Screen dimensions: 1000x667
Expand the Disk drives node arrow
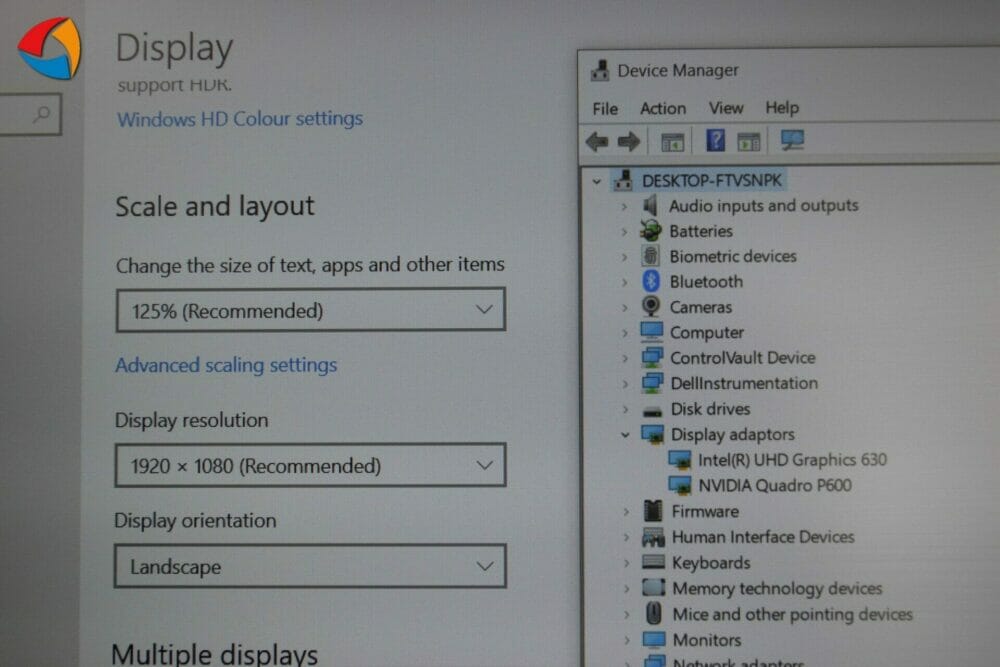click(626, 409)
